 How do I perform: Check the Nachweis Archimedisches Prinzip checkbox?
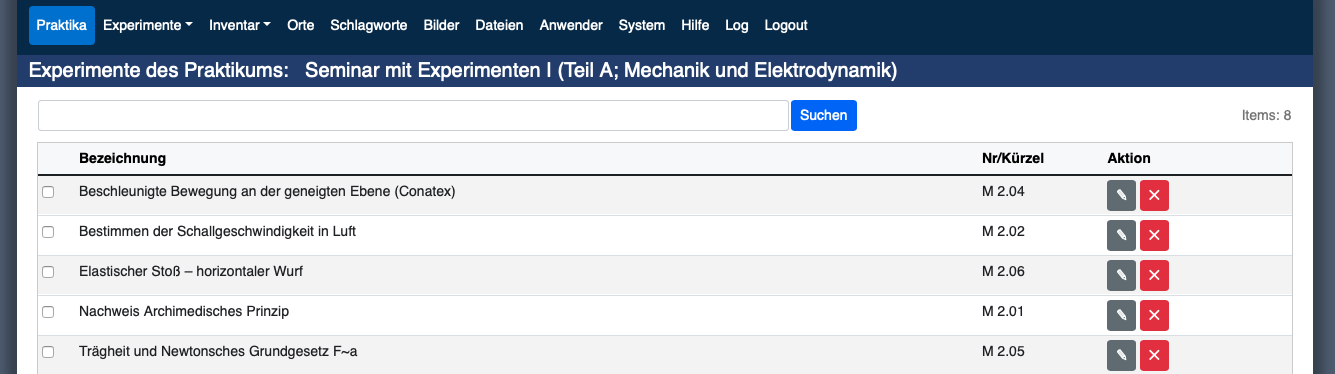(48, 312)
